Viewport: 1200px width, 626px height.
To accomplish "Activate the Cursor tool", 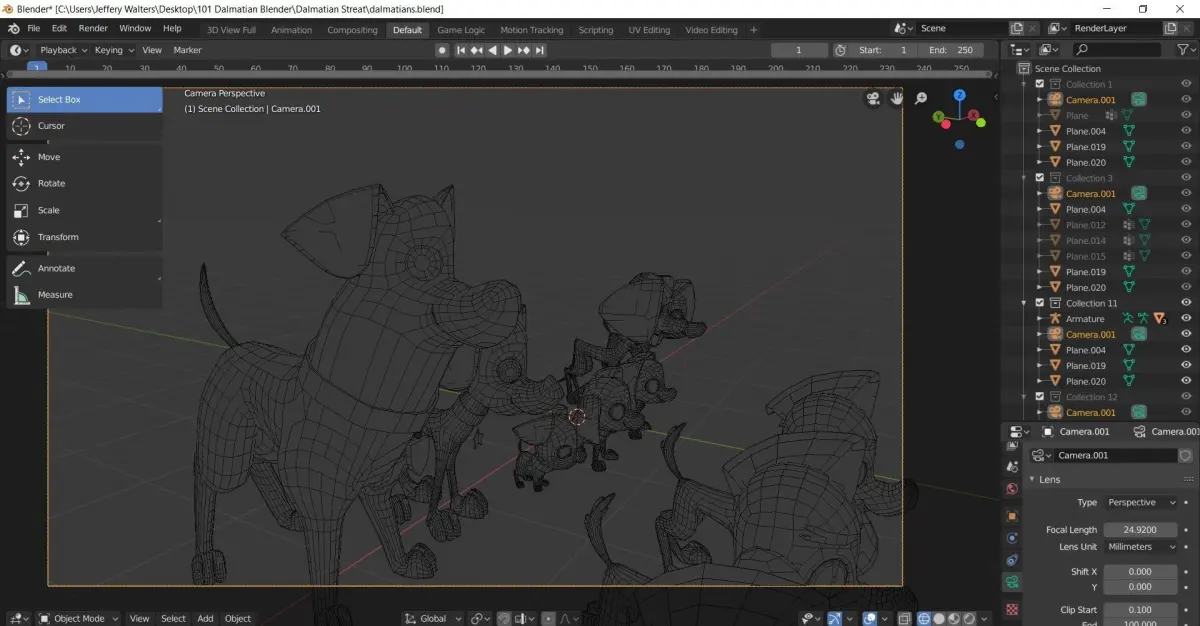I will click(x=84, y=126).
